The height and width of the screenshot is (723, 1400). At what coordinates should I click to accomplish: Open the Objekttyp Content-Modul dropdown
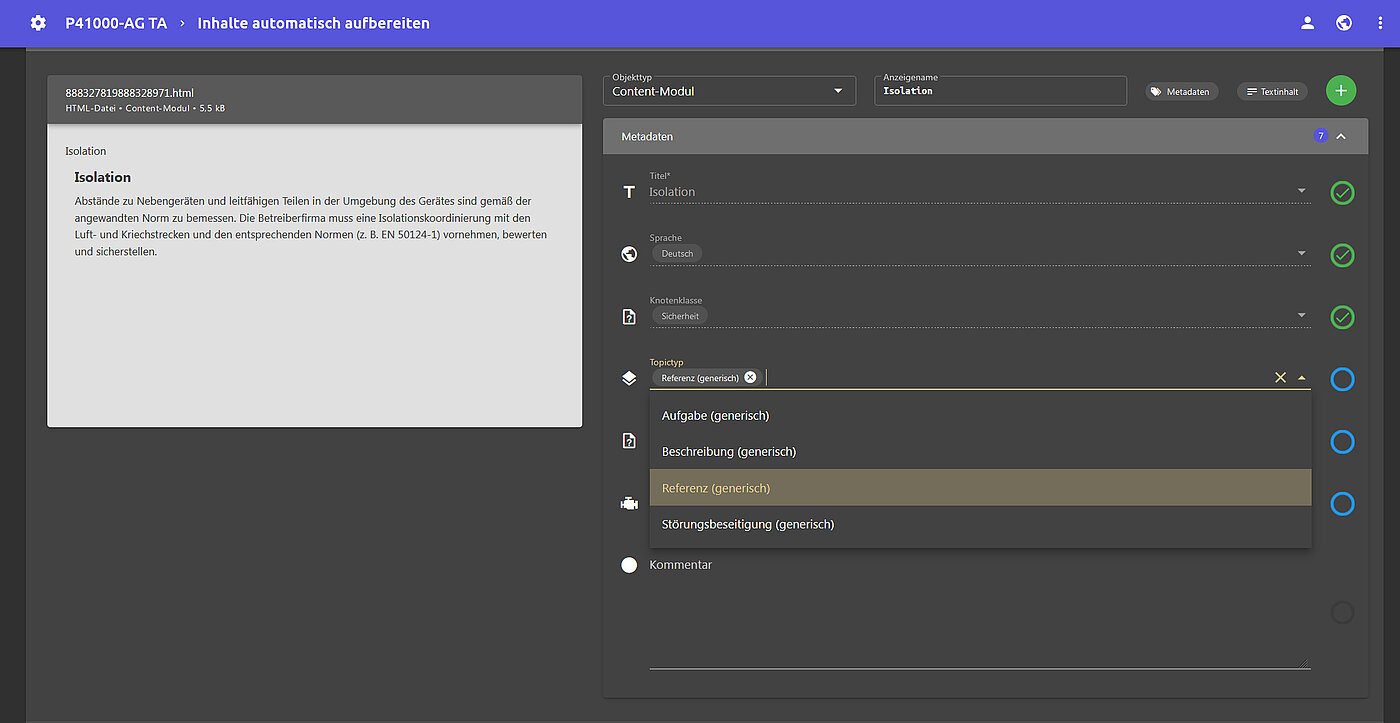click(x=729, y=91)
